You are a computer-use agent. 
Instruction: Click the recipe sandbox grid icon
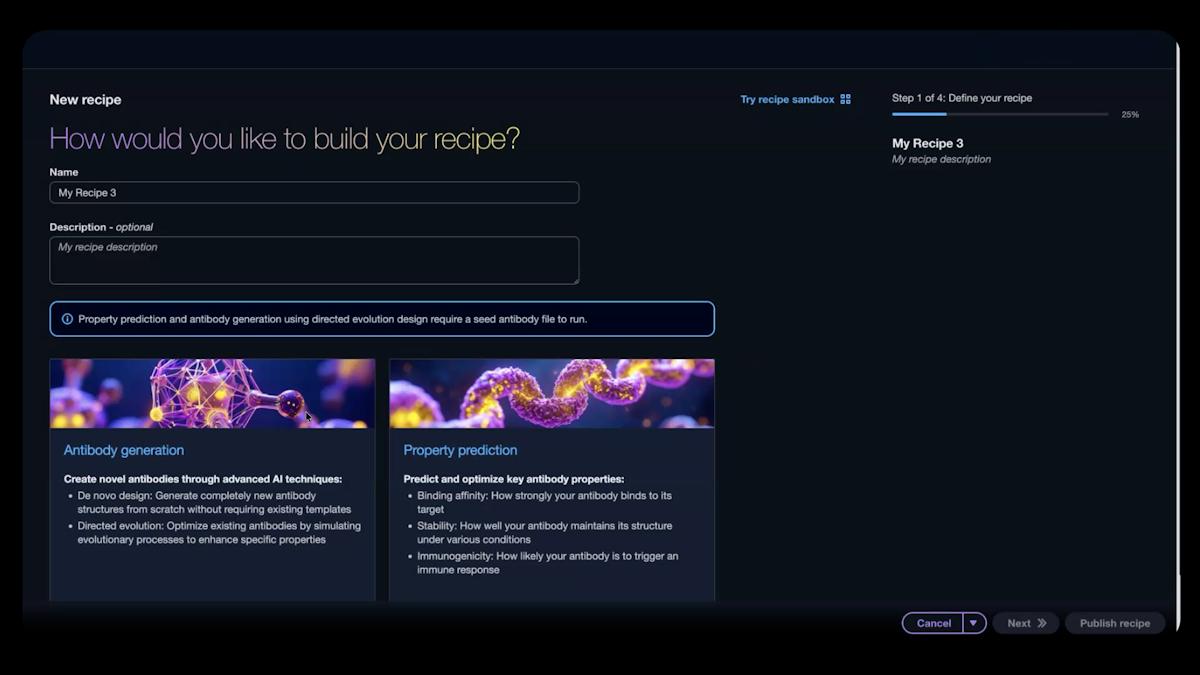click(845, 99)
